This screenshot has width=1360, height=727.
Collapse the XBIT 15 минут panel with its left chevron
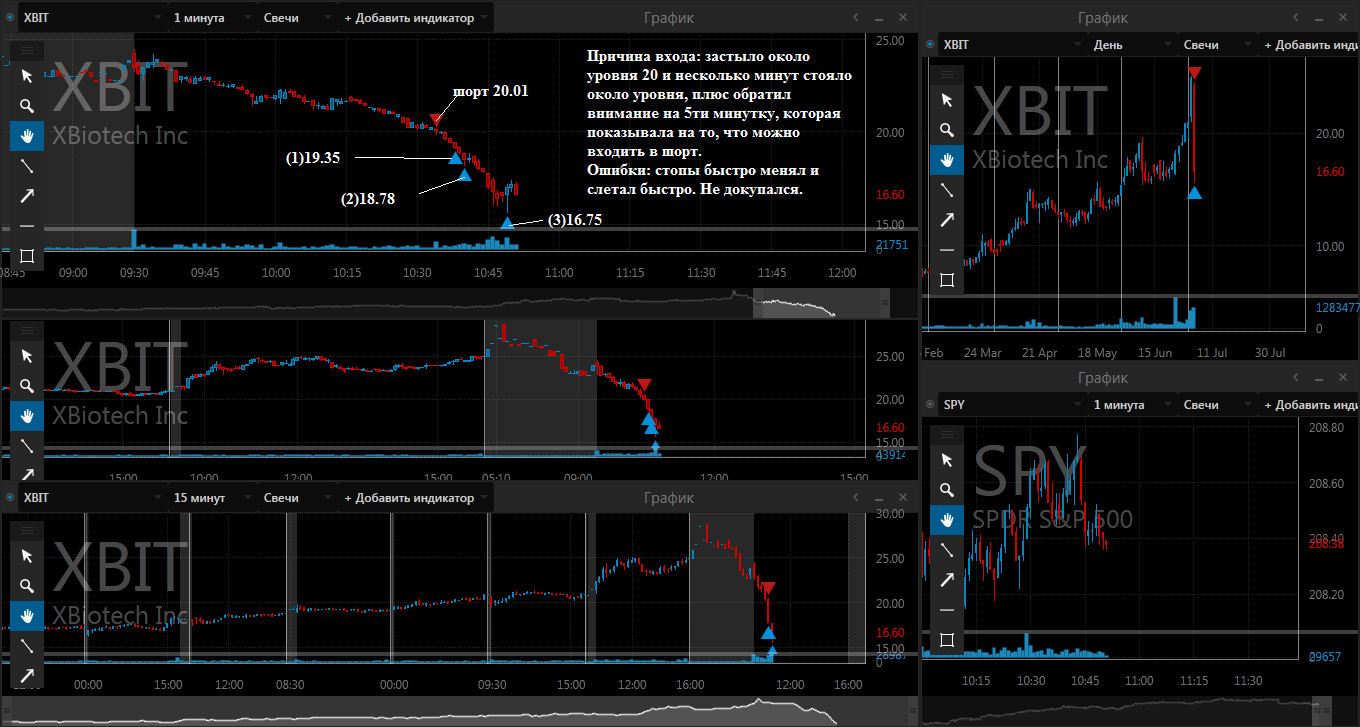click(855, 497)
